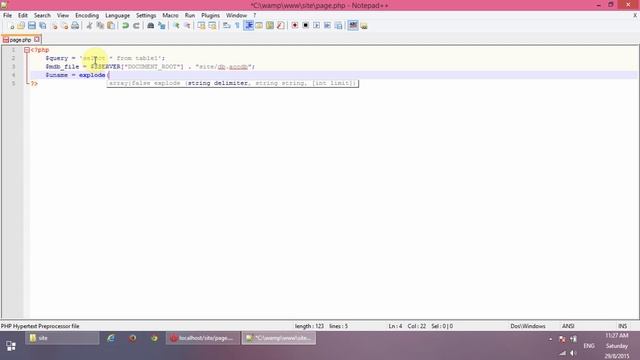The image size is (640, 360).
Task: Start macro recording with red dot
Action: [x=294, y=26]
